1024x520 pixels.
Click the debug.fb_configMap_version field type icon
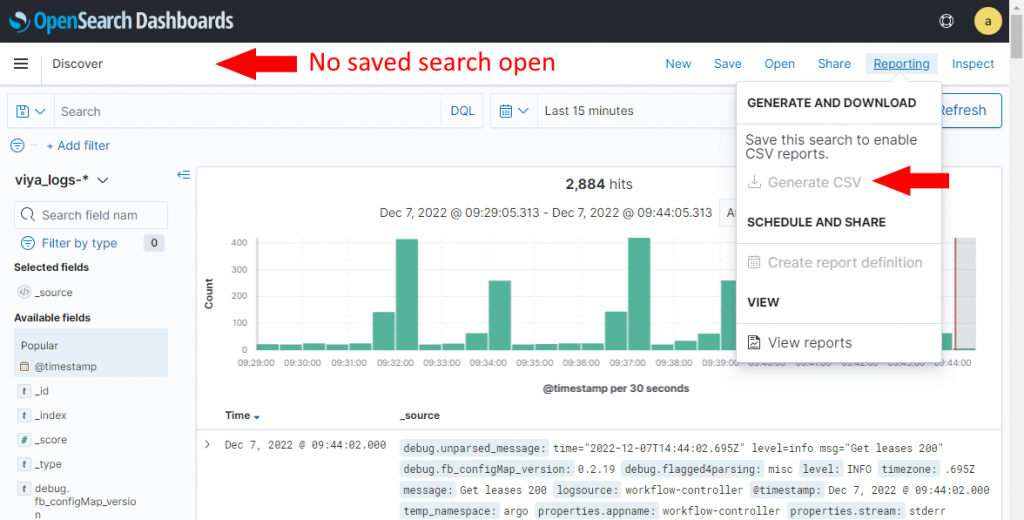click(x=24, y=489)
